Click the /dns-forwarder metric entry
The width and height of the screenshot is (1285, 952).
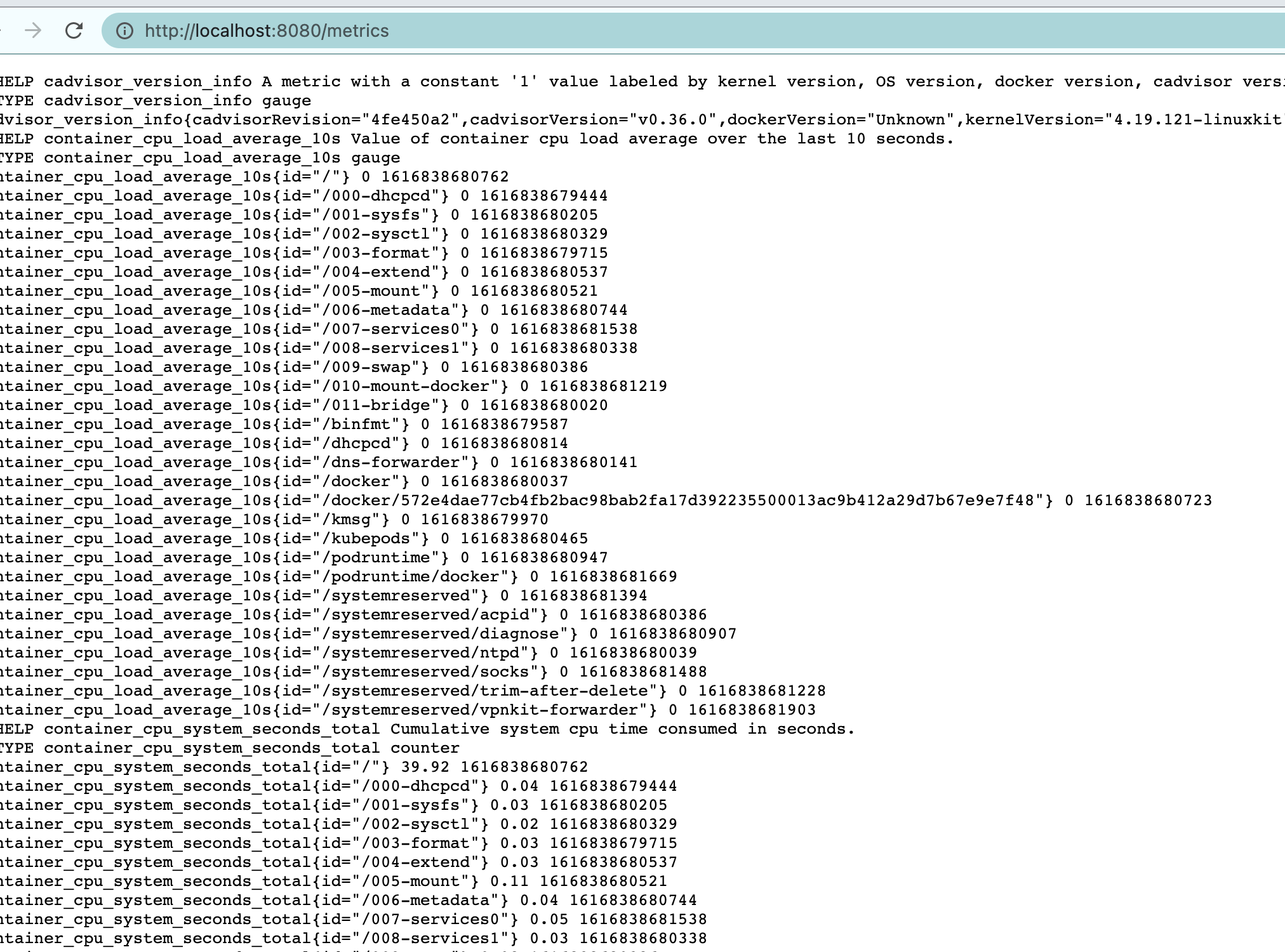[317, 462]
